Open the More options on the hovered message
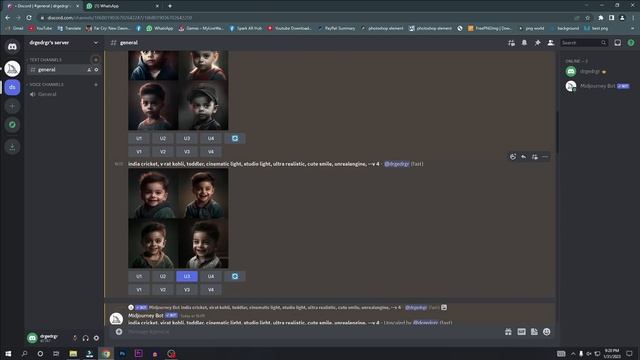The image size is (640, 360). point(545,157)
